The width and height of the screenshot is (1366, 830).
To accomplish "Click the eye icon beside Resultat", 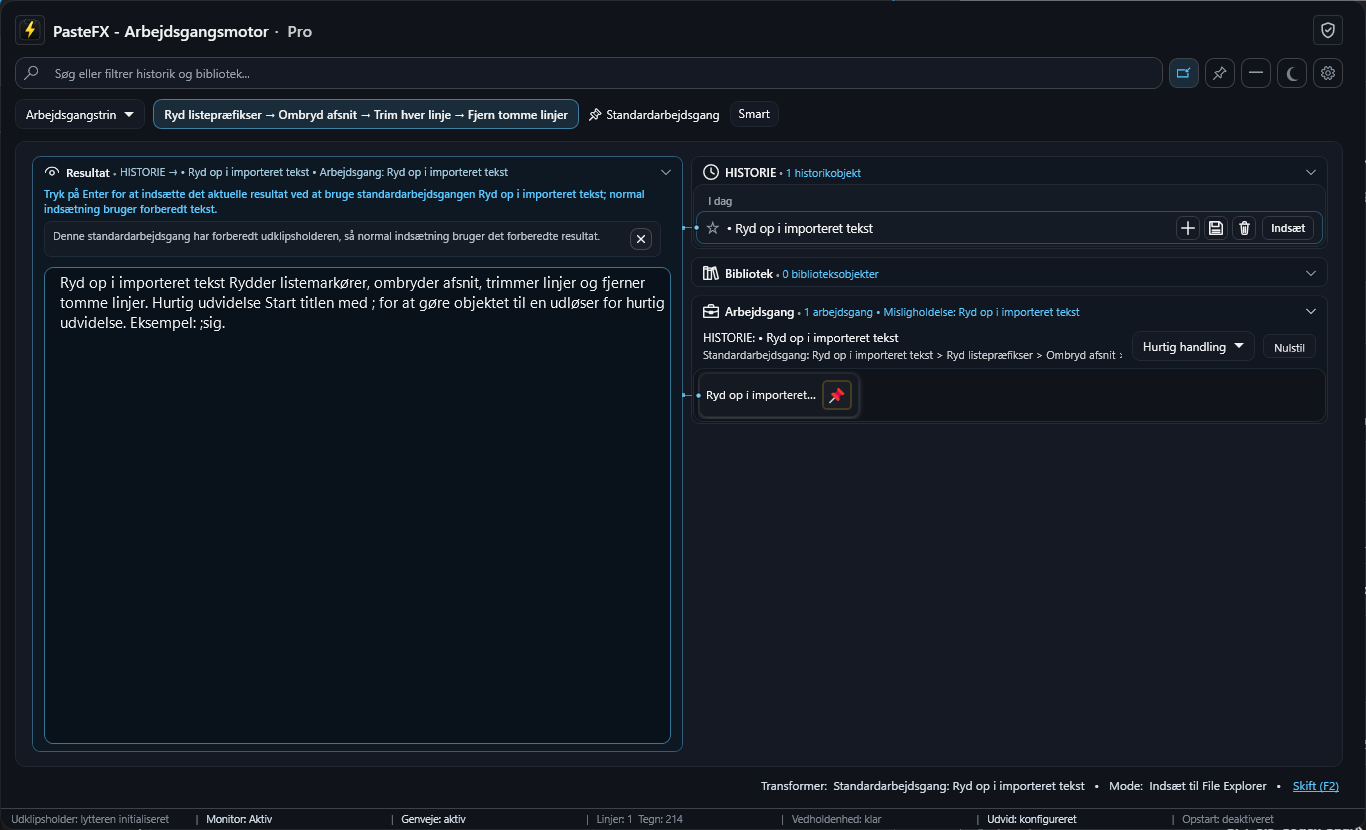I will coord(53,172).
